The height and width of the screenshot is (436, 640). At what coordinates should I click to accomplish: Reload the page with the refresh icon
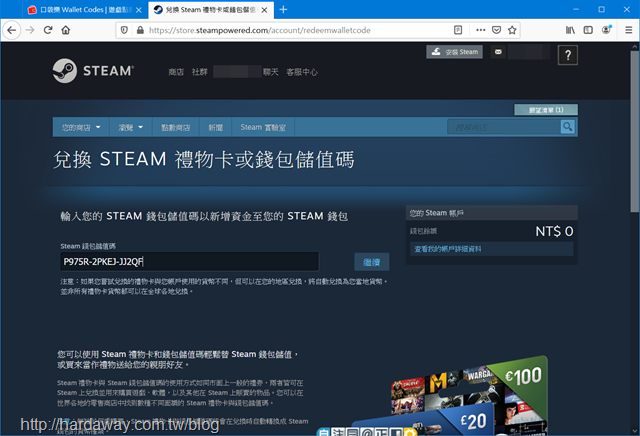(x=48, y=30)
